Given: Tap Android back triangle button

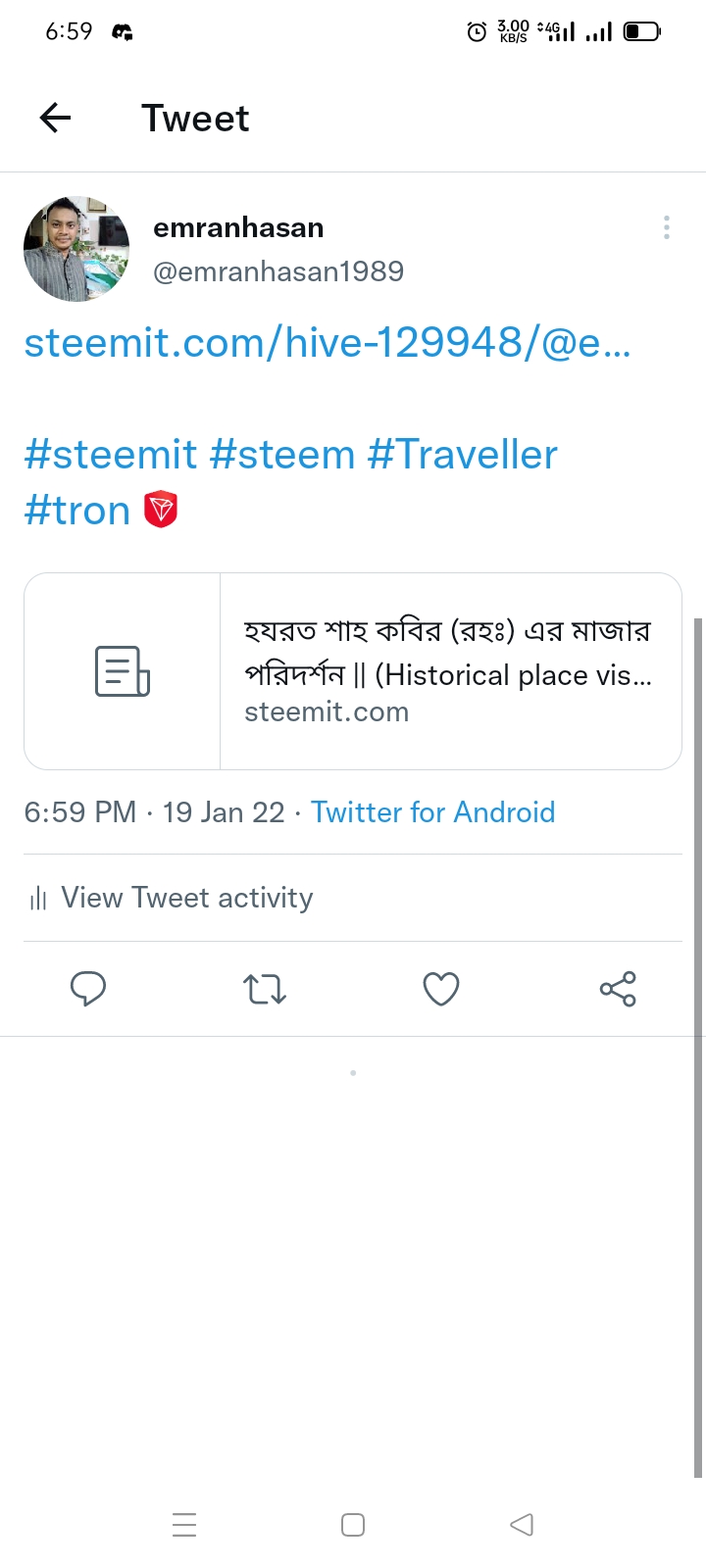Looking at the screenshot, I should coord(522,1525).
